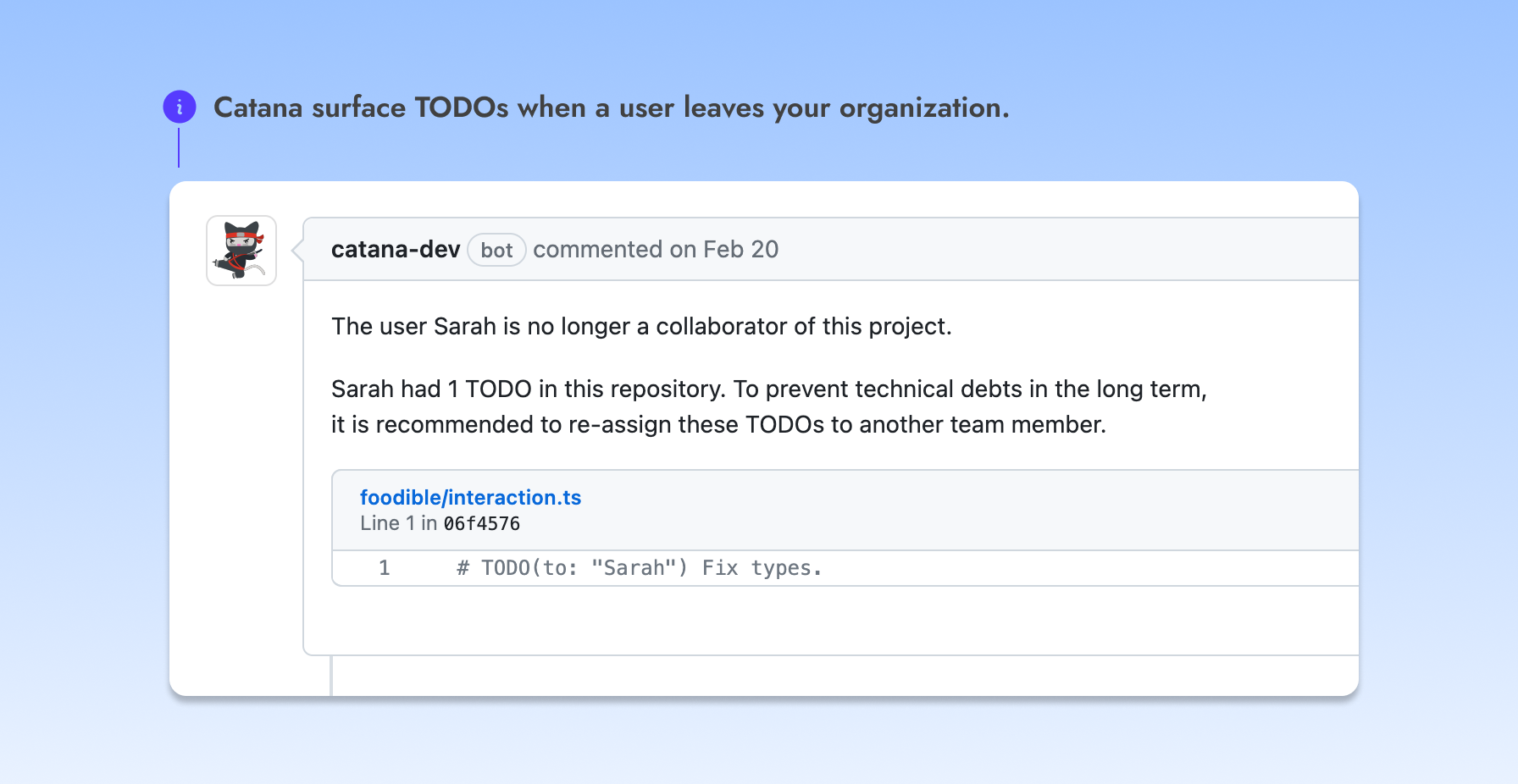Click the Sarah no longer collaborator sentence
This screenshot has height=784, width=1518.
click(x=641, y=326)
